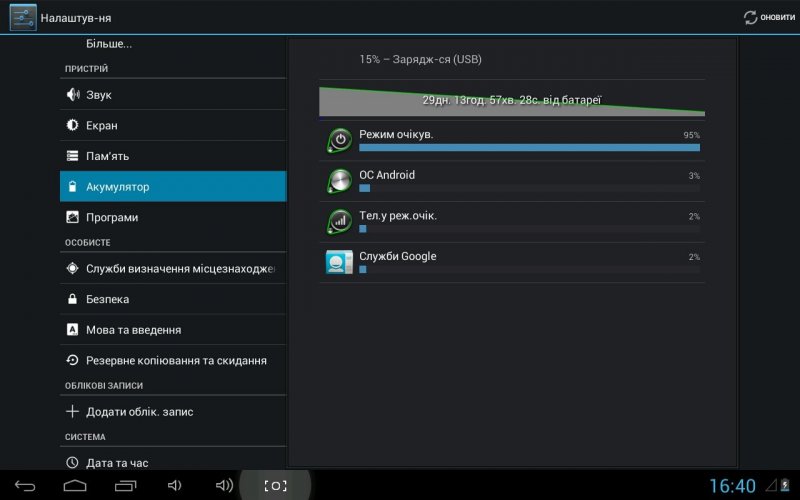Open Пам'ять storage settings
Image resolution: width=800 pixels, height=500 pixels.
(x=173, y=156)
